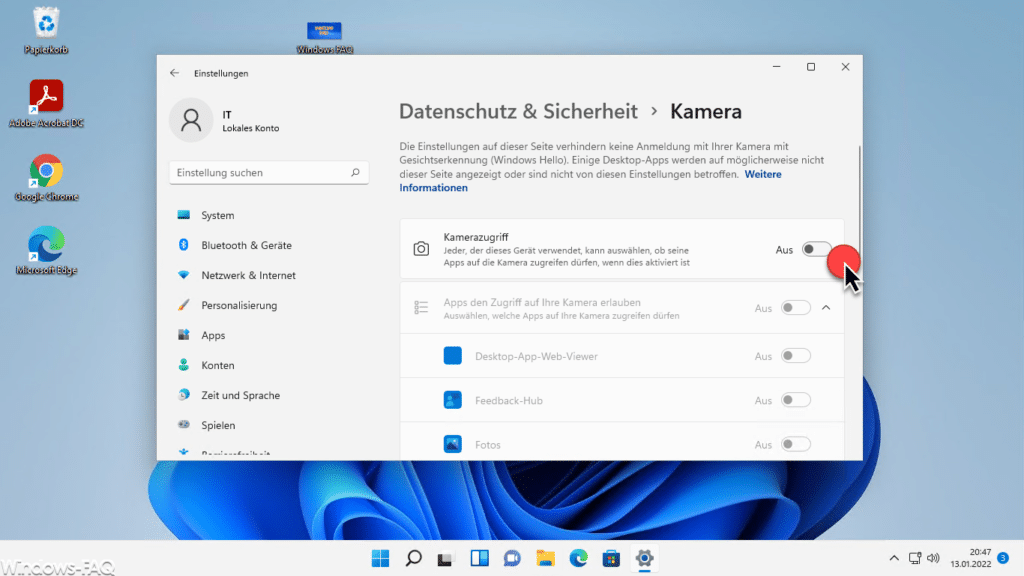The image size is (1024, 576).
Task: Open Microsoft Store from the taskbar
Action: coord(611,558)
